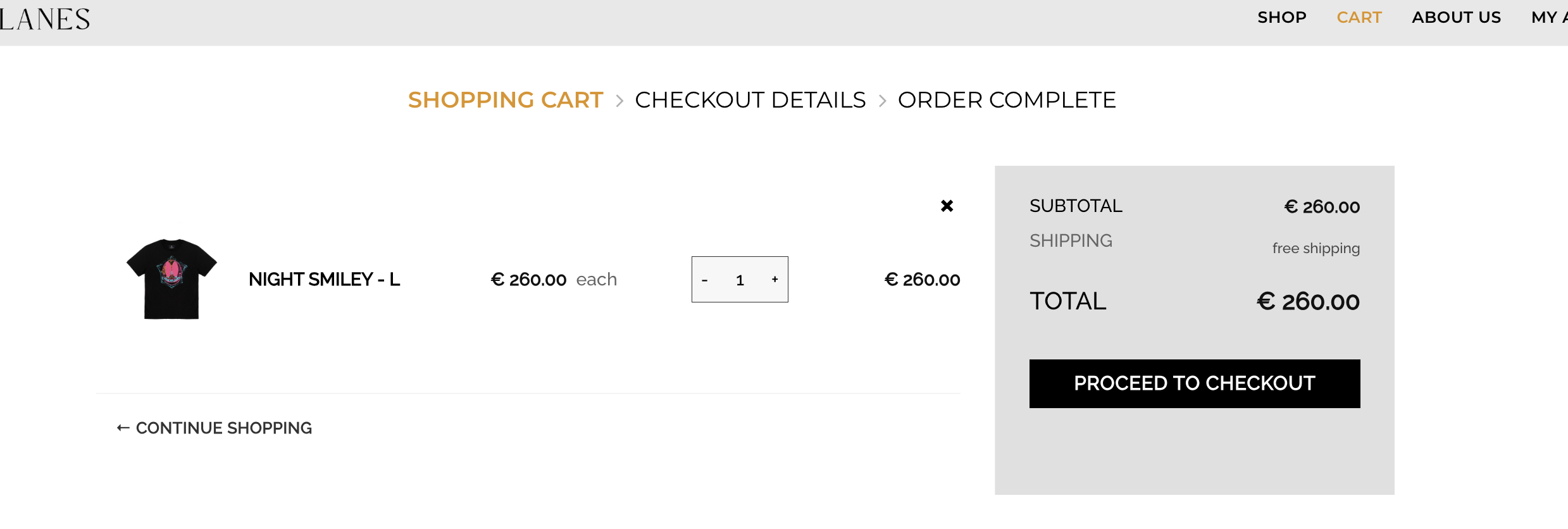Select the CHECKOUT DETAILS breadcrumb step
Screen dimensions: 1568x529
pyautogui.click(x=750, y=100)
